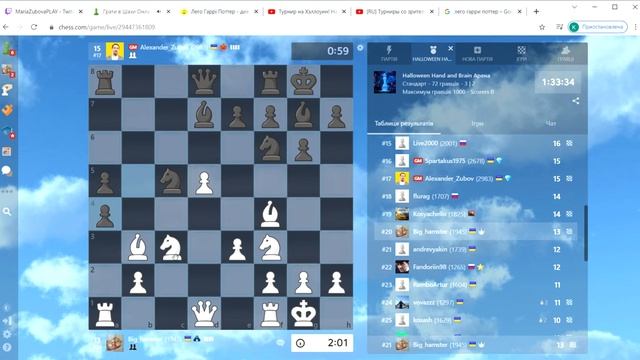This screenshot has width=640, height=360.
Task: Open the Halloween Hand and Brain Arena title
Action: click(446, 76)
